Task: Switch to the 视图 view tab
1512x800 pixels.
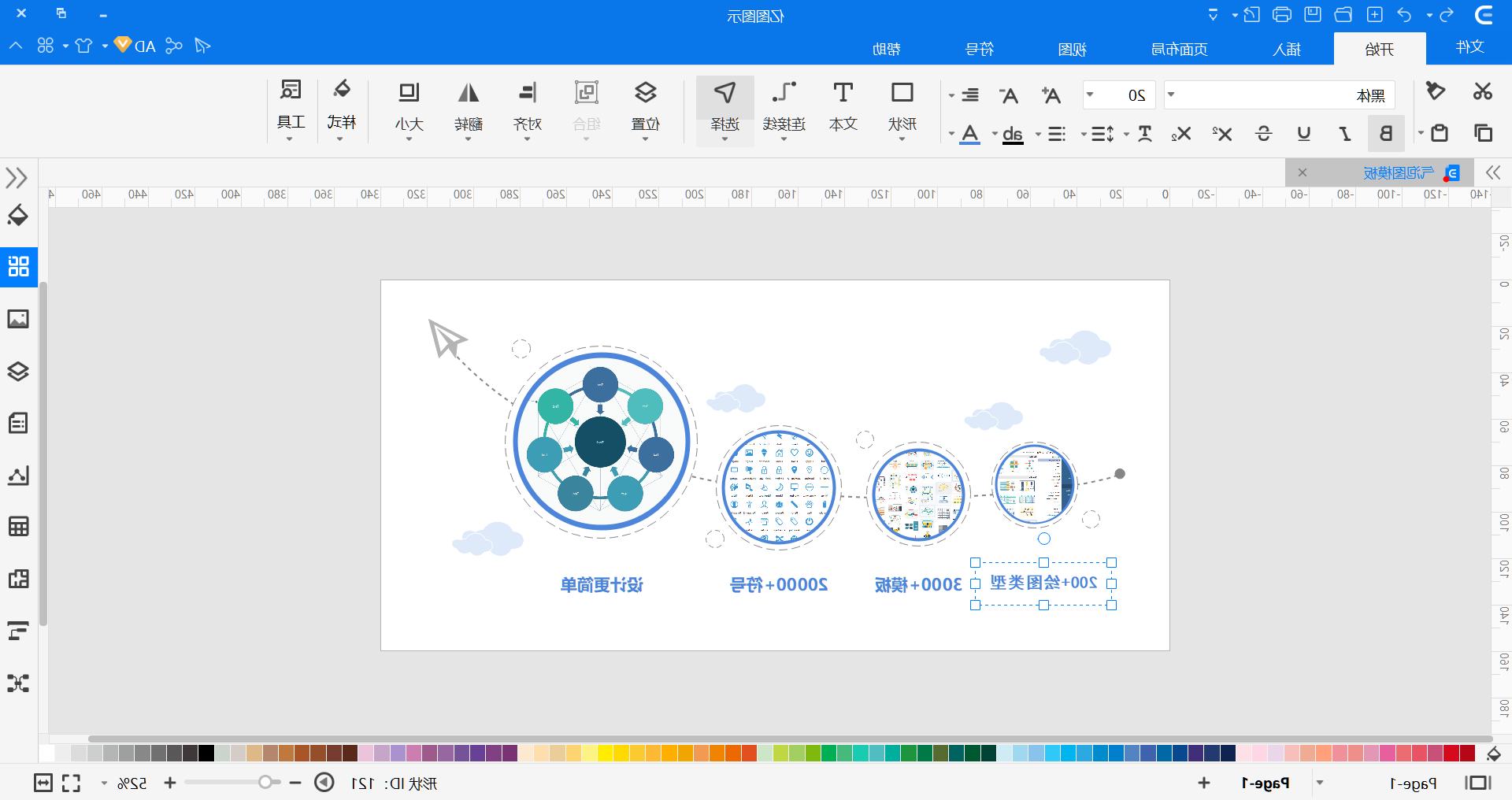Action: tap(1072, 49)
